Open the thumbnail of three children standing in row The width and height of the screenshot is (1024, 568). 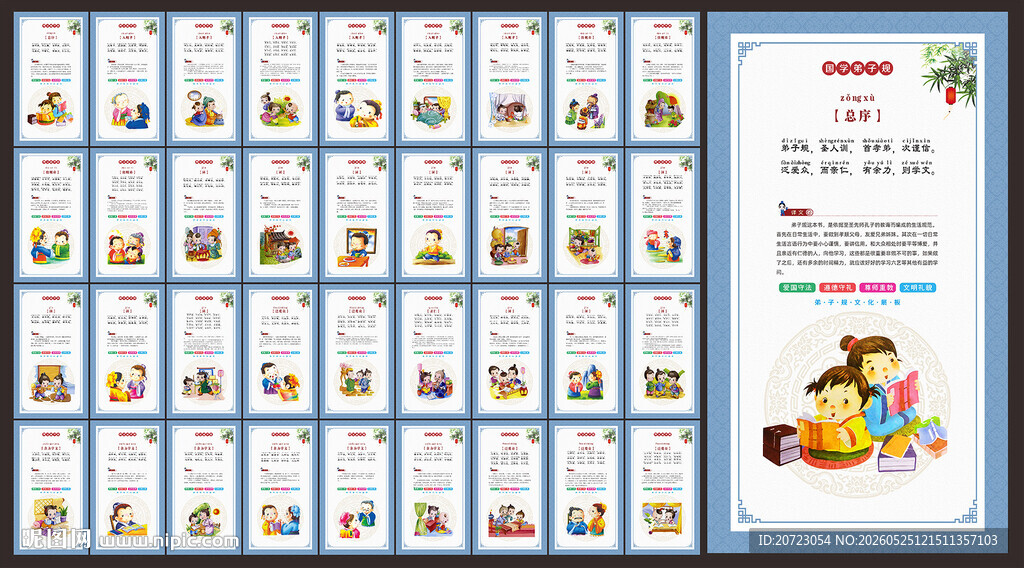(x=662, y=351)
